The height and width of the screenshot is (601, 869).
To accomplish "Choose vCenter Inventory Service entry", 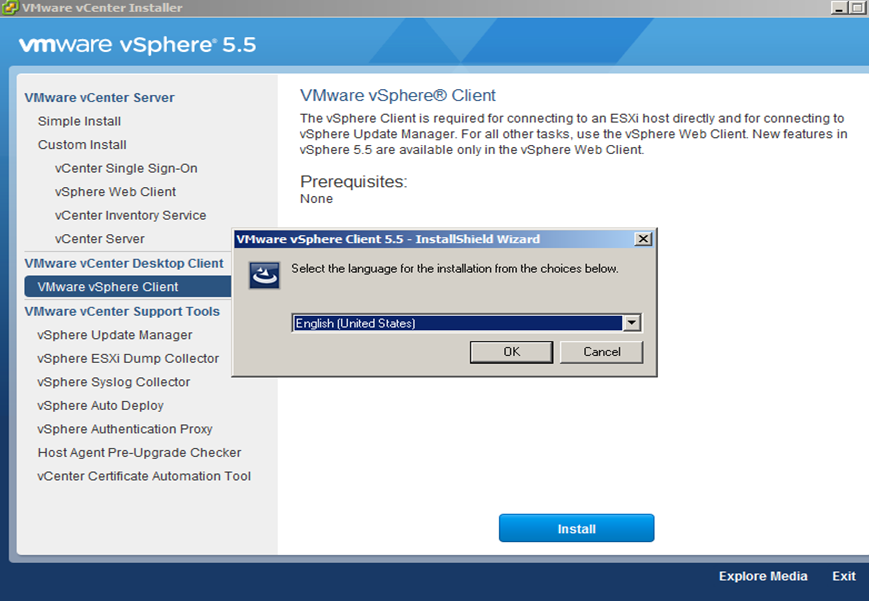I will pyautogui.click(x=130, y=215).
